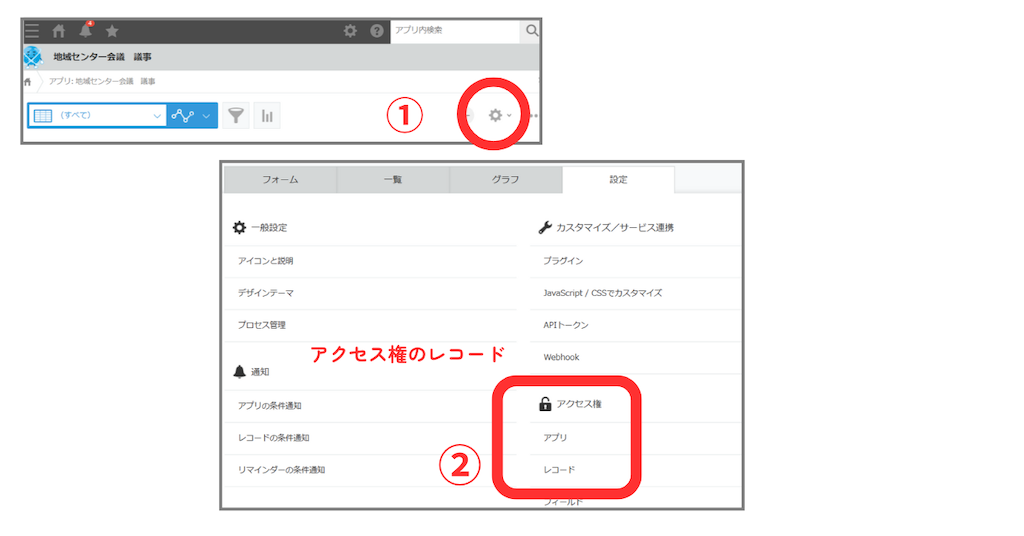This screenshot has height=536, width=1024.
Task: Open the help question mark icon
Action: pos(377,31)
